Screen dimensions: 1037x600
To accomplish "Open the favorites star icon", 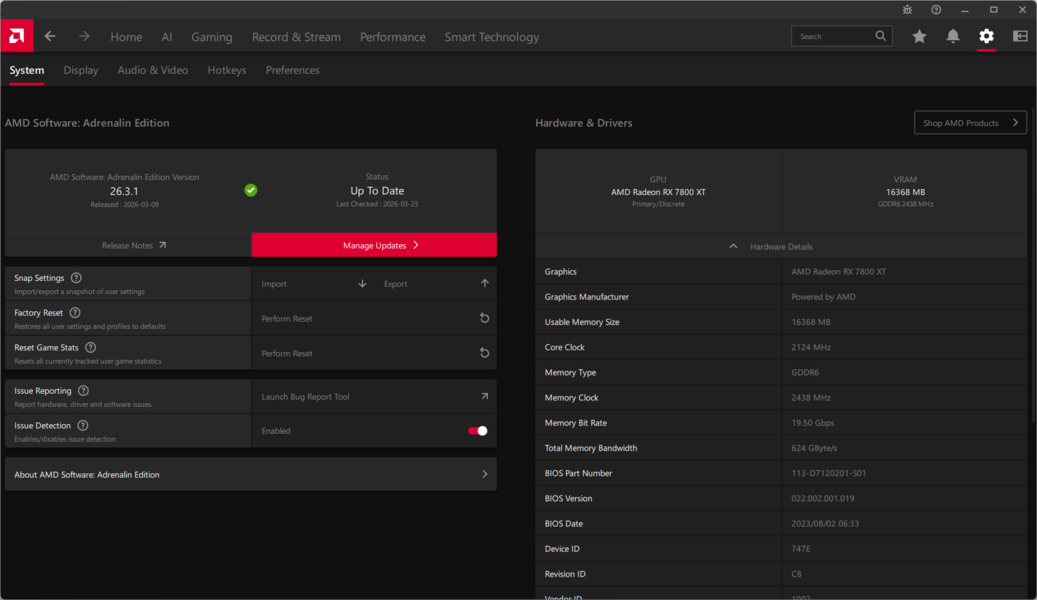I will tap(919, 37).
